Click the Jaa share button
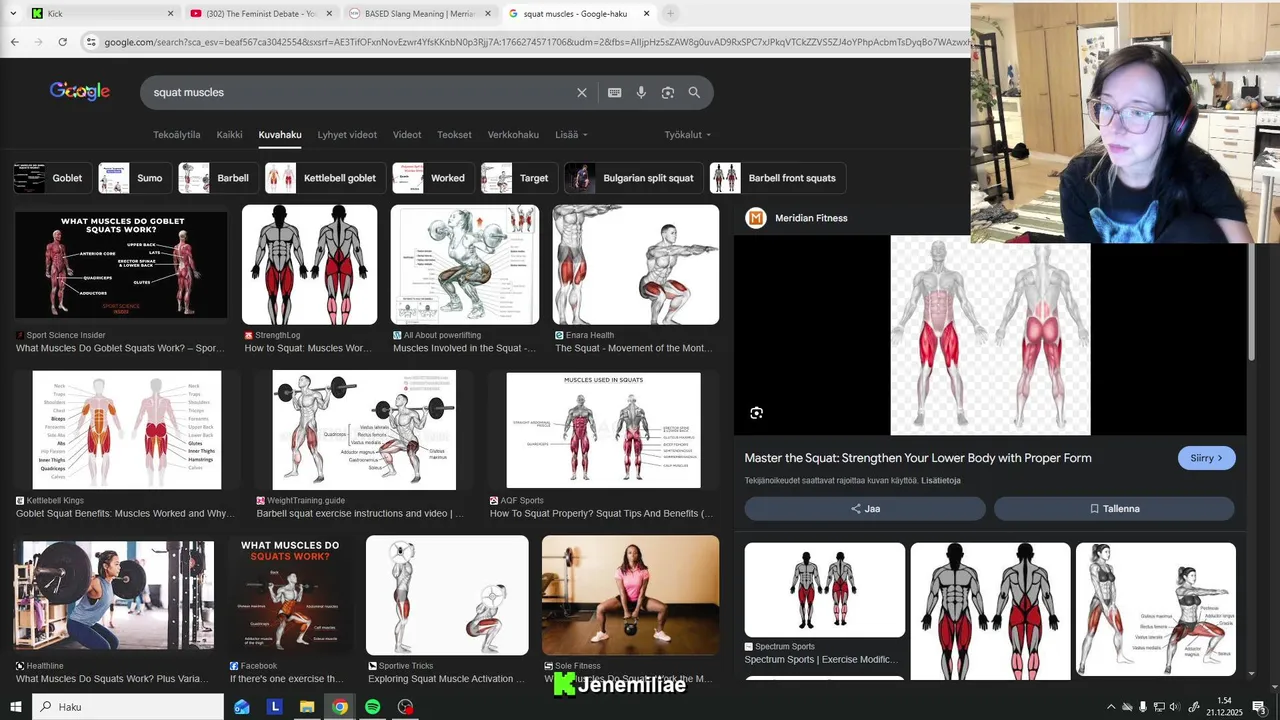 click(x=865, y=509)
